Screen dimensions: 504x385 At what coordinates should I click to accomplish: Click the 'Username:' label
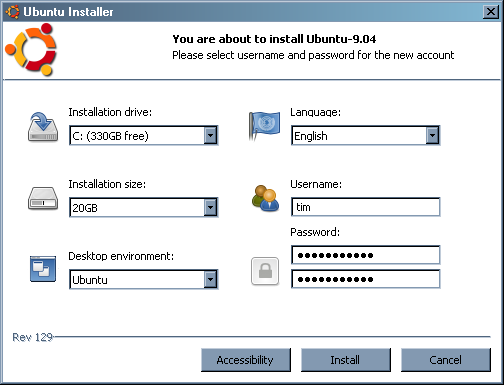pos(316,184)
